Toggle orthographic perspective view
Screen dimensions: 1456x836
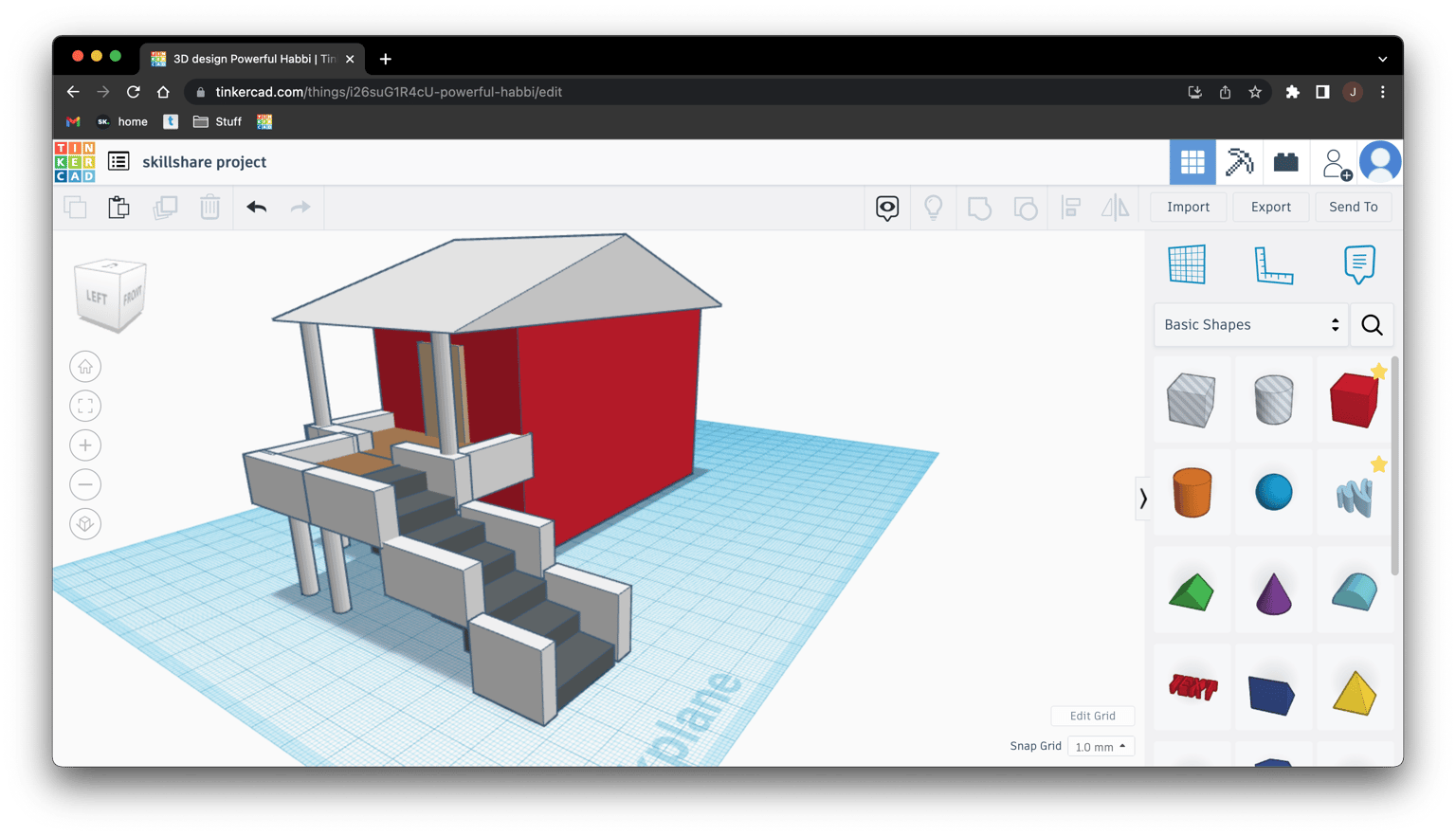[85, 524]
